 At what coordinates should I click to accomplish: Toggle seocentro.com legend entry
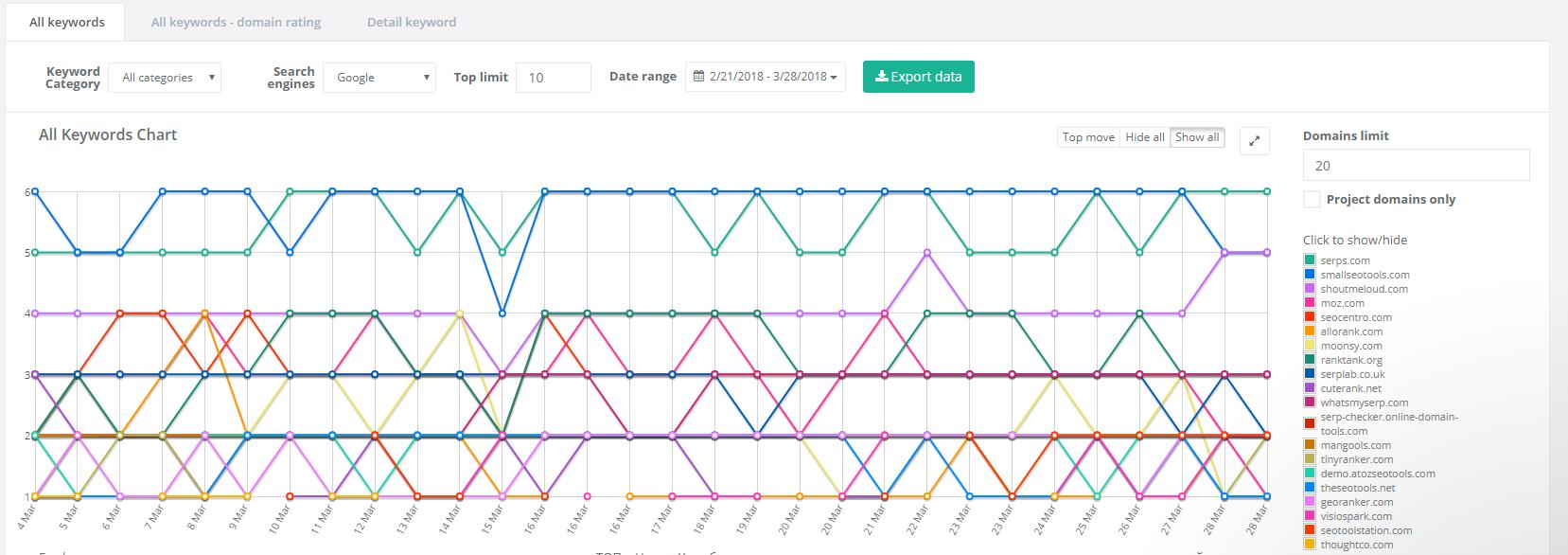[x=1348, y=317]
